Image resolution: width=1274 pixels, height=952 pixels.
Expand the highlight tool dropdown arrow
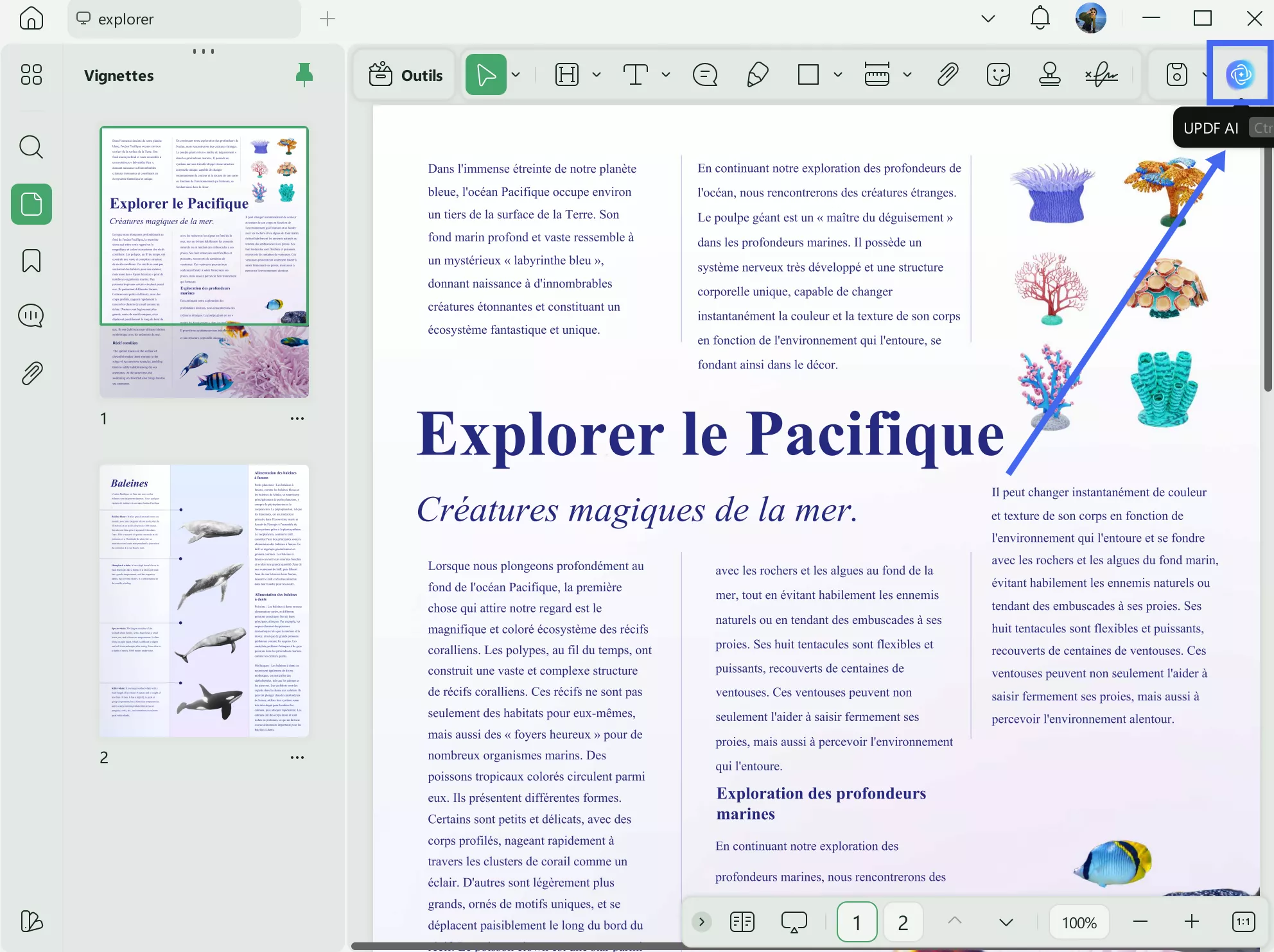point(597,74)
